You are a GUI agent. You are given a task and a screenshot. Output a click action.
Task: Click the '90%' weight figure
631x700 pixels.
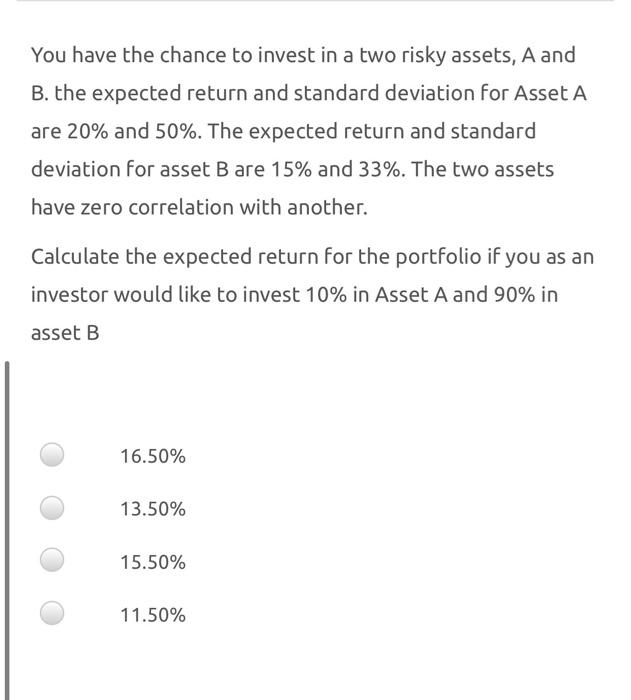[x=515, y=295]
